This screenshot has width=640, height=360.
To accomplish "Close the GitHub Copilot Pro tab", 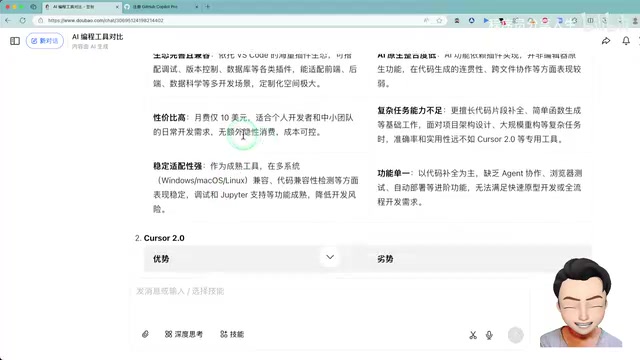I will tap(197, 7).
